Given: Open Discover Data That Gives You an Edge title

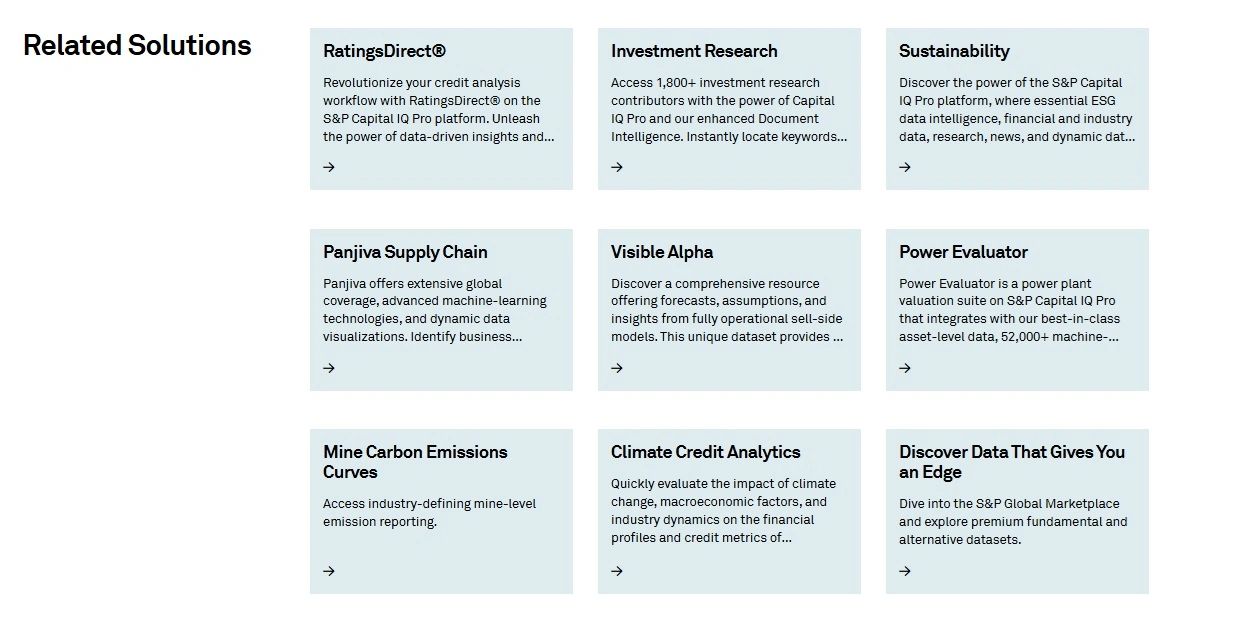Looking at the screenshot, I should 1012,462.
